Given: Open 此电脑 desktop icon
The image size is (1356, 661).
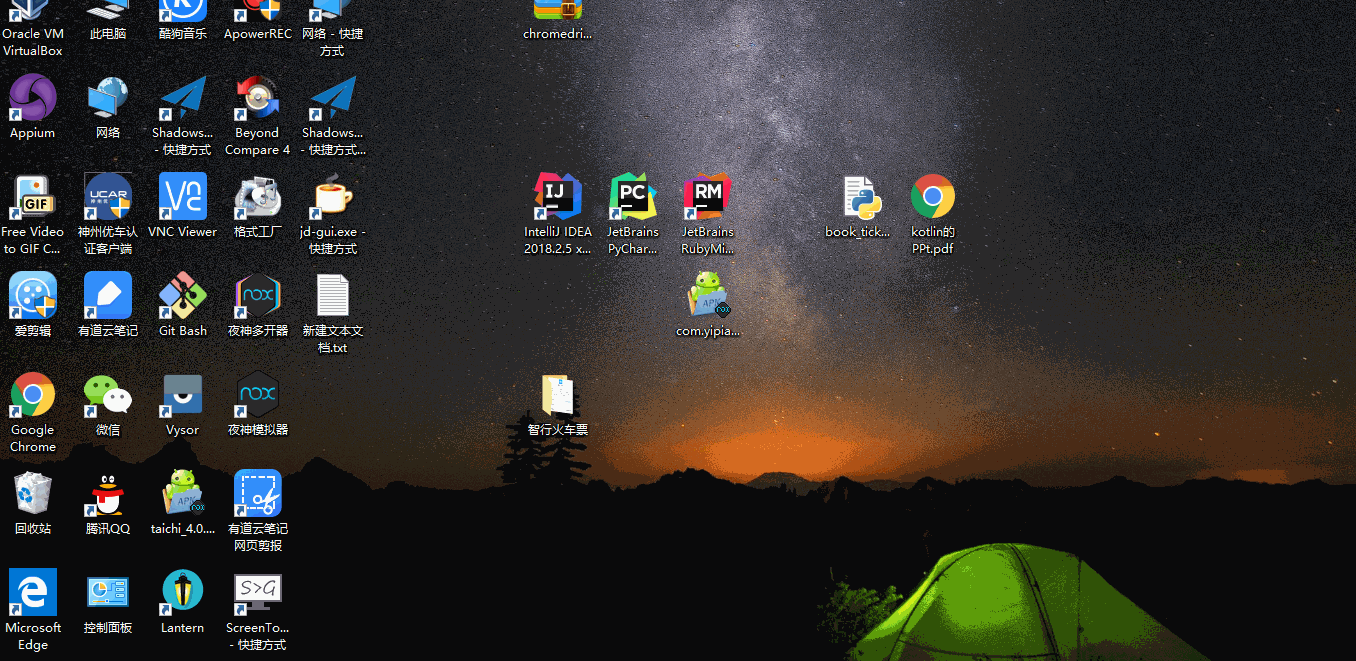Looking at the screenshot, I should pyautogui.click(x=108, y=20).
